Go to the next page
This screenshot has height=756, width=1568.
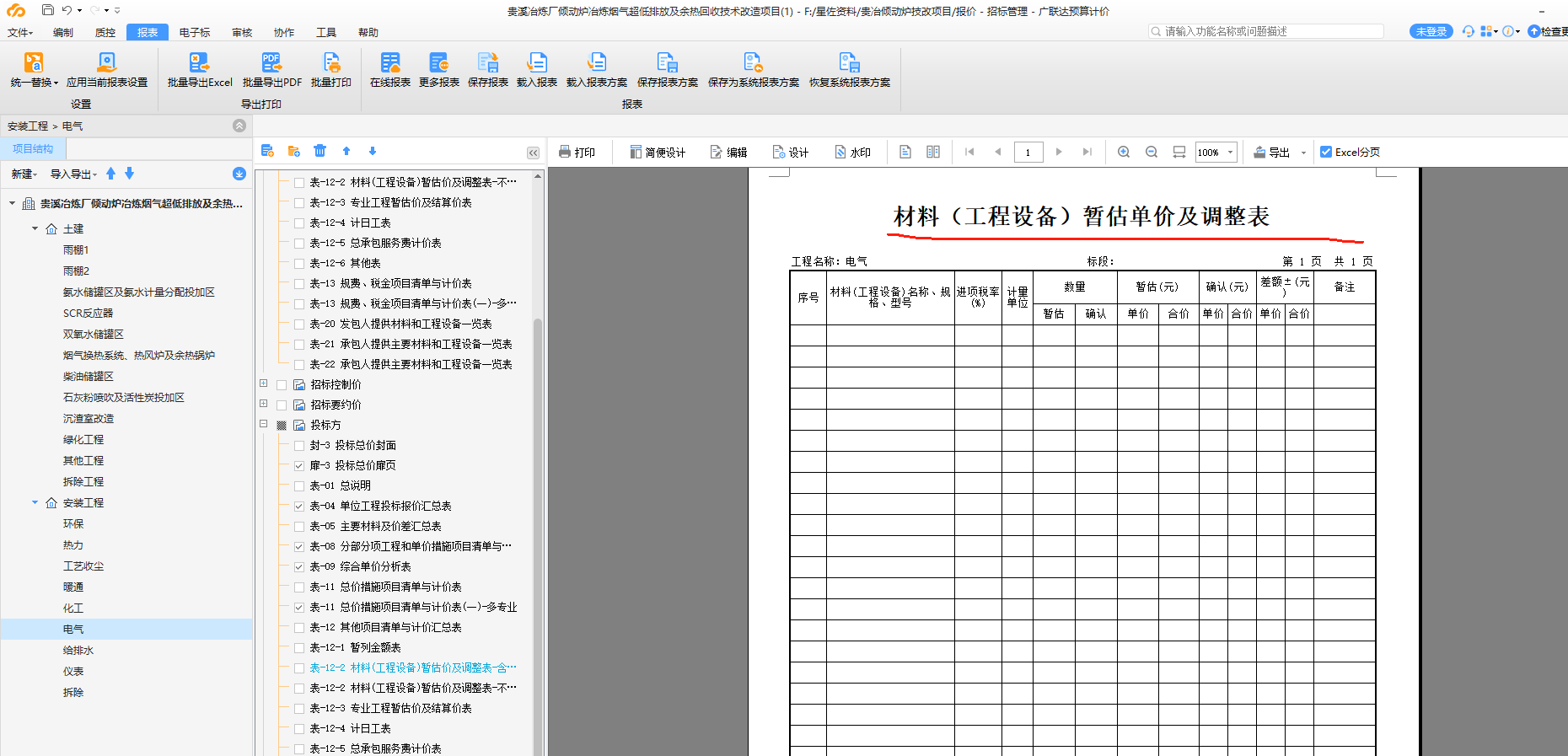(x=1059, y=152)
